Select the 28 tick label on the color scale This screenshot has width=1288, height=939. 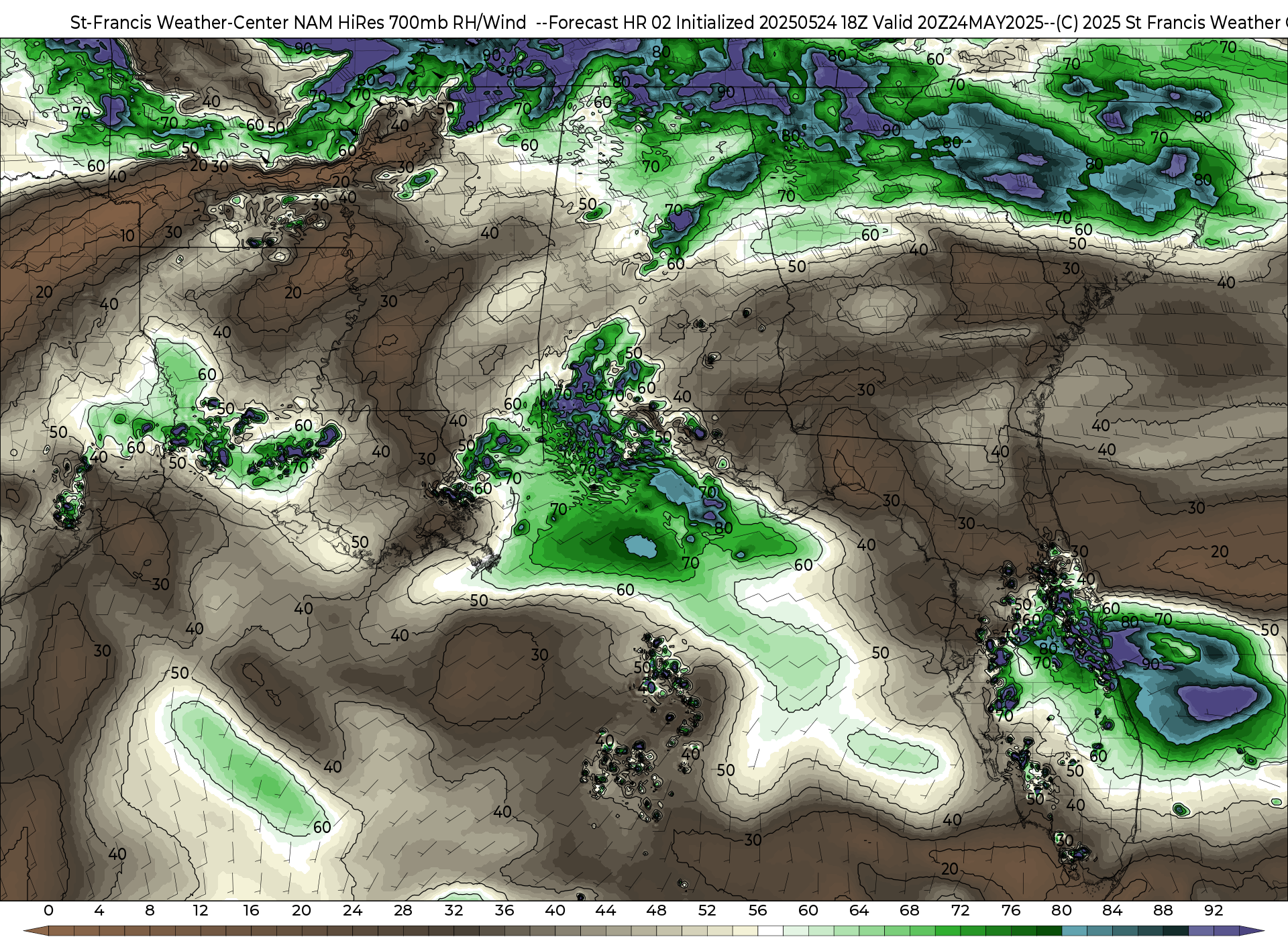(403, 911)
